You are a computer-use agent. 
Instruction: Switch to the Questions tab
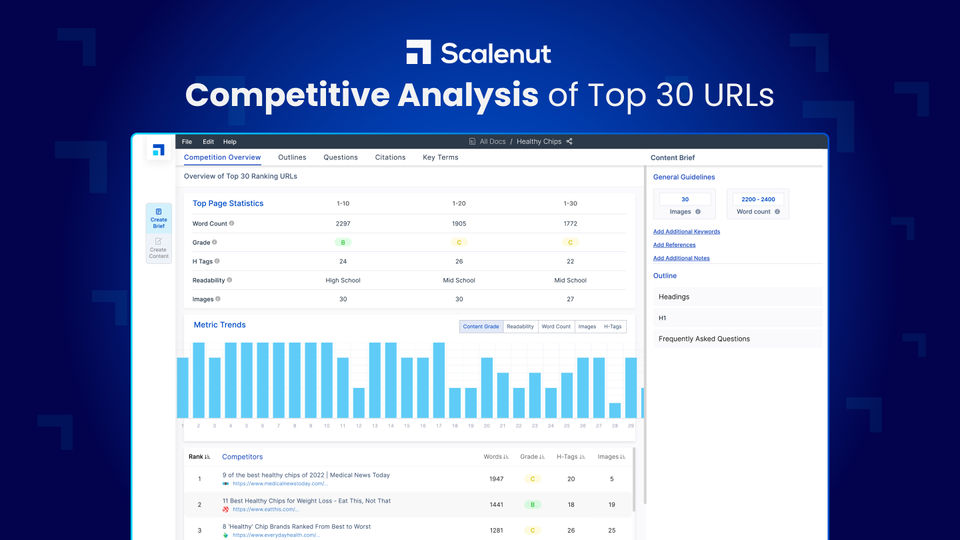pyautogui.click(x=340, y=157)
